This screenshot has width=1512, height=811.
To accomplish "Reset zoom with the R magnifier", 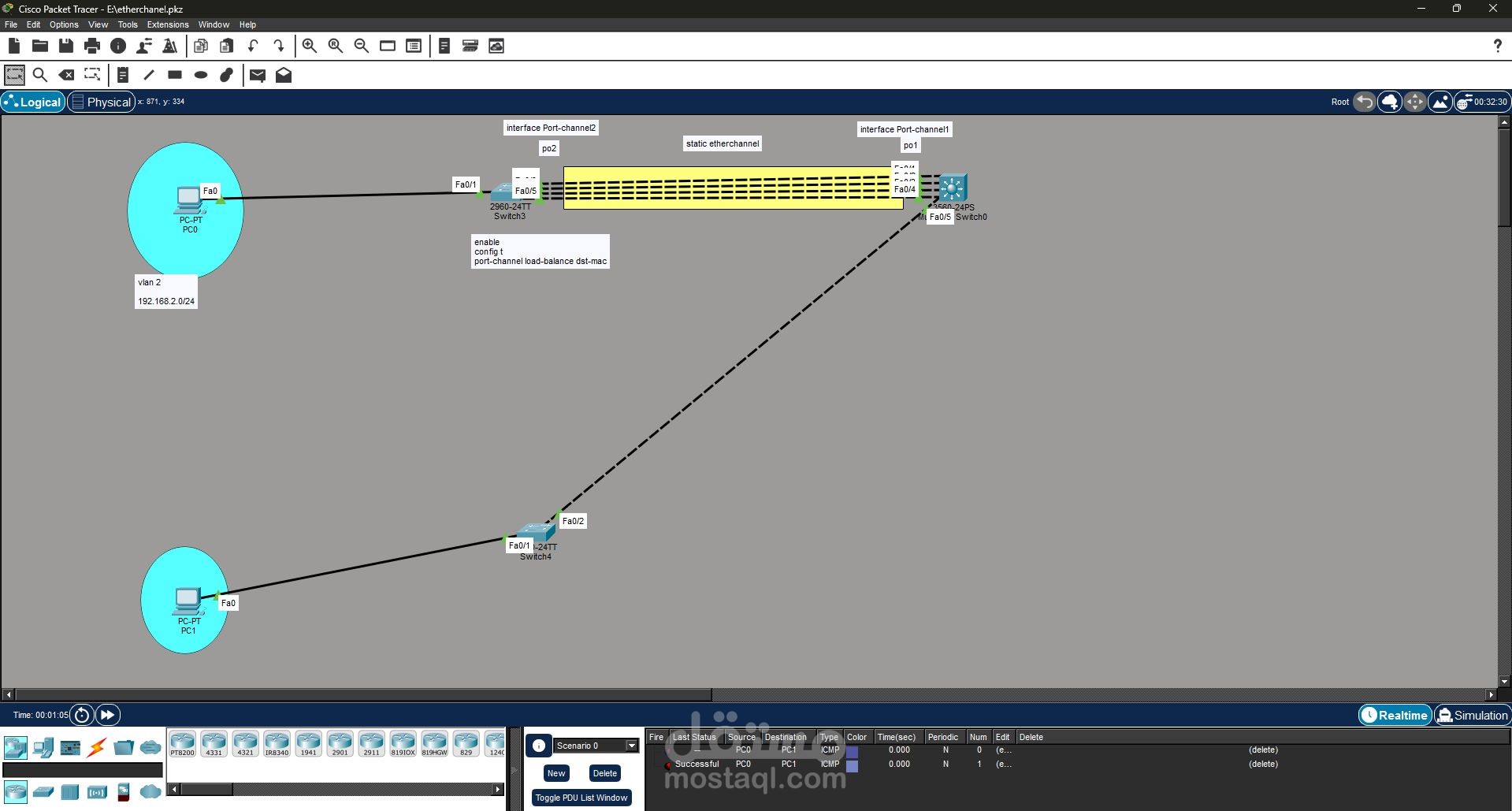I will click(x=336, y=46).
